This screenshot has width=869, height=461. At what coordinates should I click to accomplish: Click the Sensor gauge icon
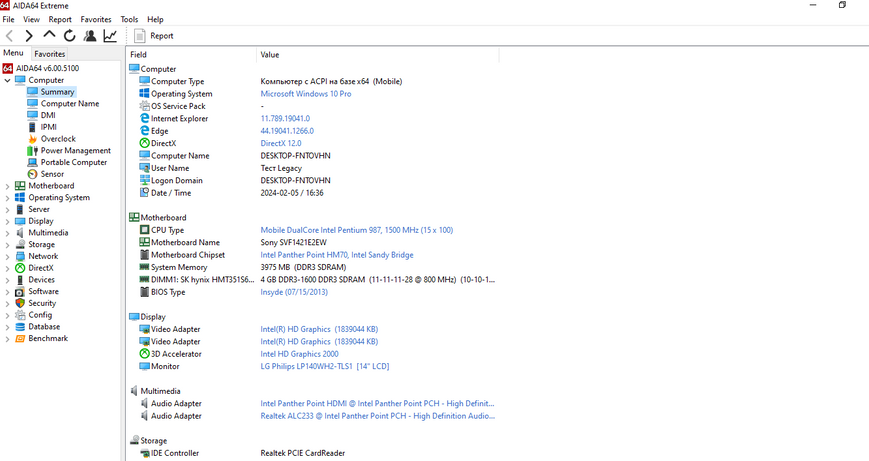pos(33,174)
